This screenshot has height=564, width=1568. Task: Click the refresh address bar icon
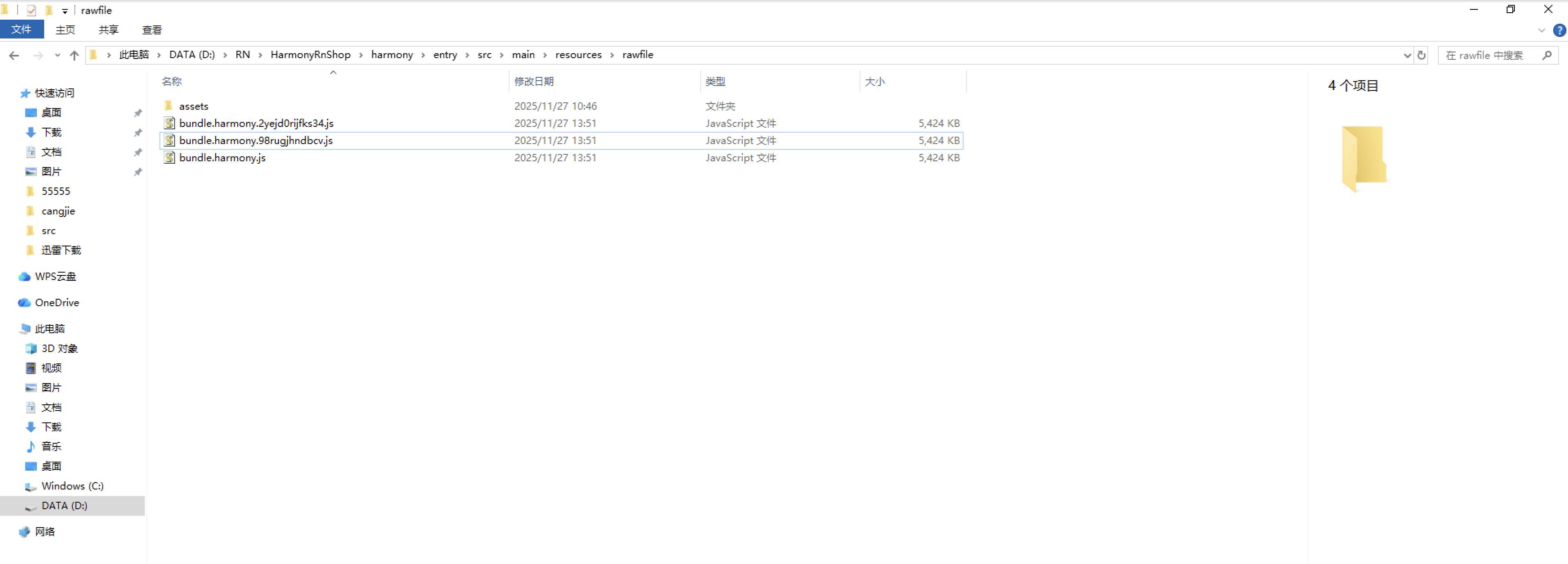[1421, 55]
